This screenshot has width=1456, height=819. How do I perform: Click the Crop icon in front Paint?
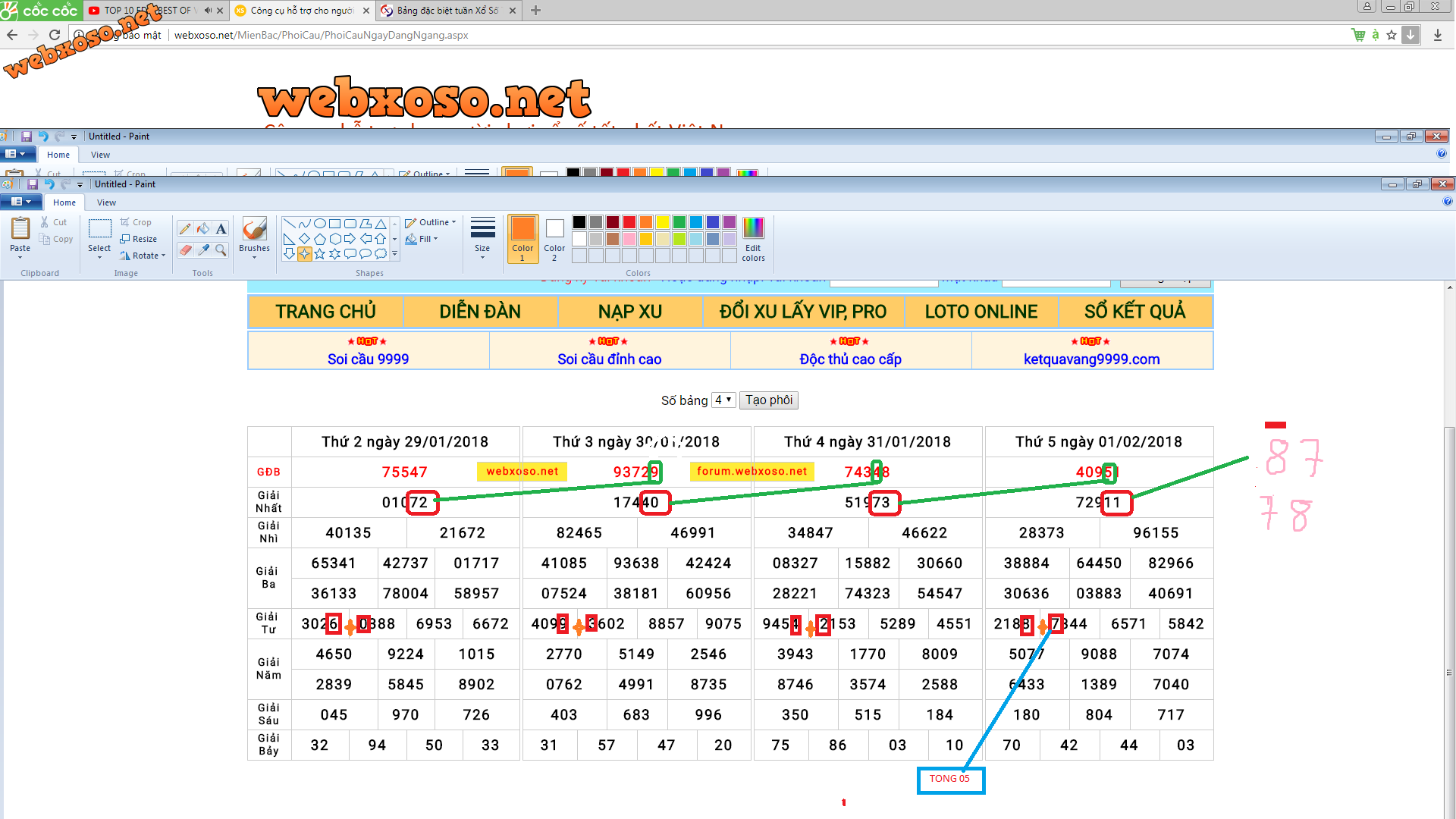[x=125, y=222]
